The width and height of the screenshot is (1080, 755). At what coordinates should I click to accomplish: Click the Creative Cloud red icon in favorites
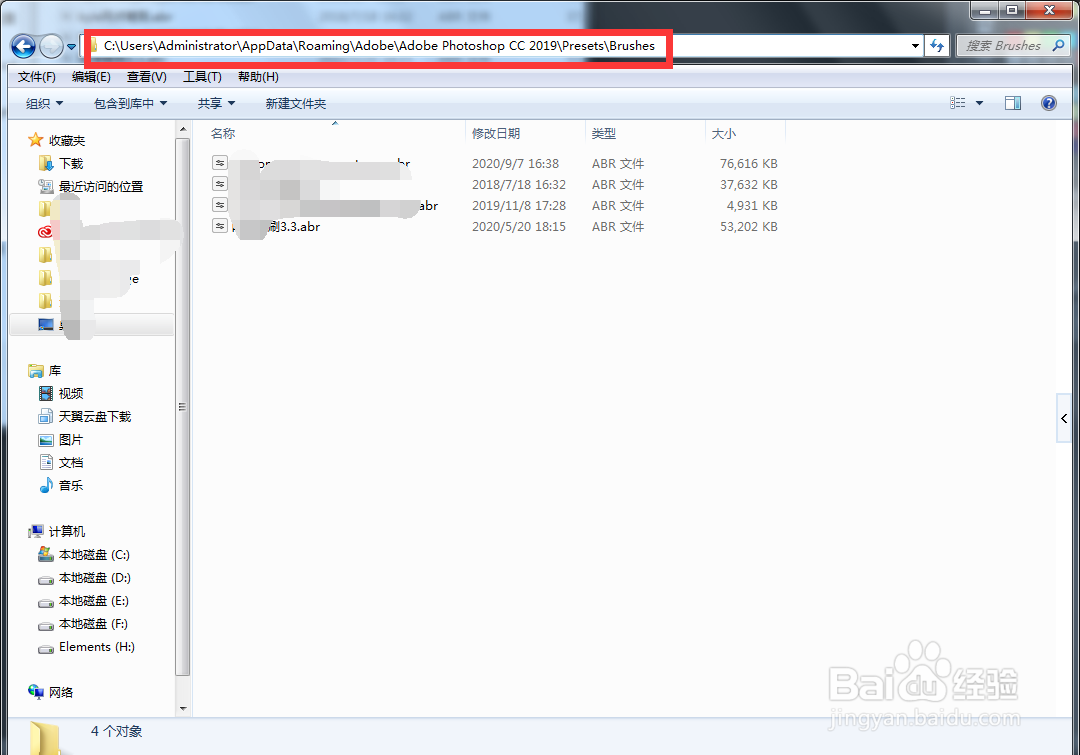pos(45,232)
